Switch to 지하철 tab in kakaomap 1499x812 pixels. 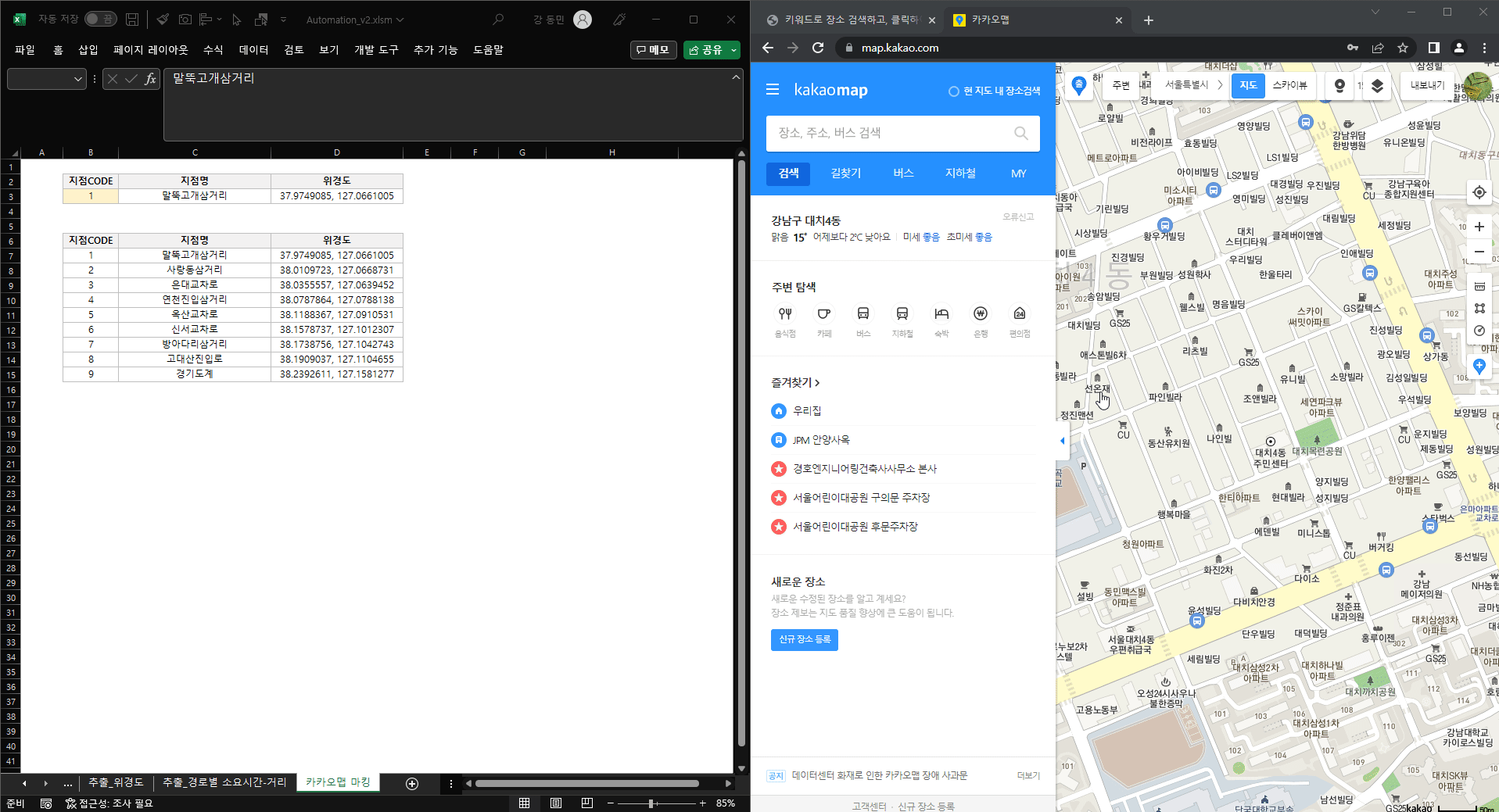960,173
